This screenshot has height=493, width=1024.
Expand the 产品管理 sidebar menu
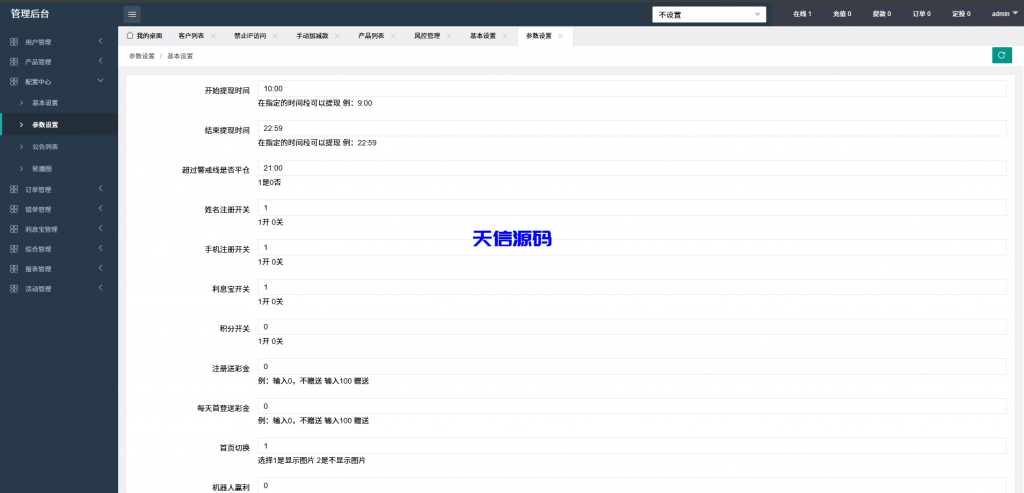click(x=58, y=62)
